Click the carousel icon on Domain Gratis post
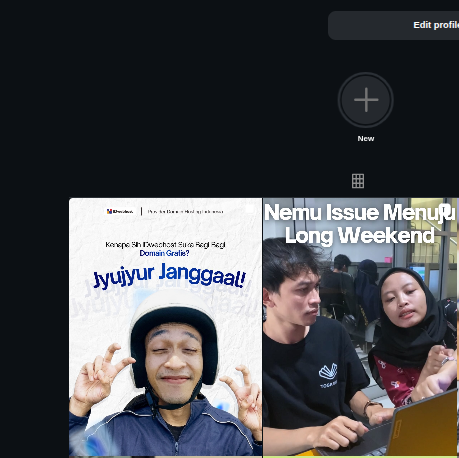The height and width of the screenshot is (458, 459). point(249,209)
